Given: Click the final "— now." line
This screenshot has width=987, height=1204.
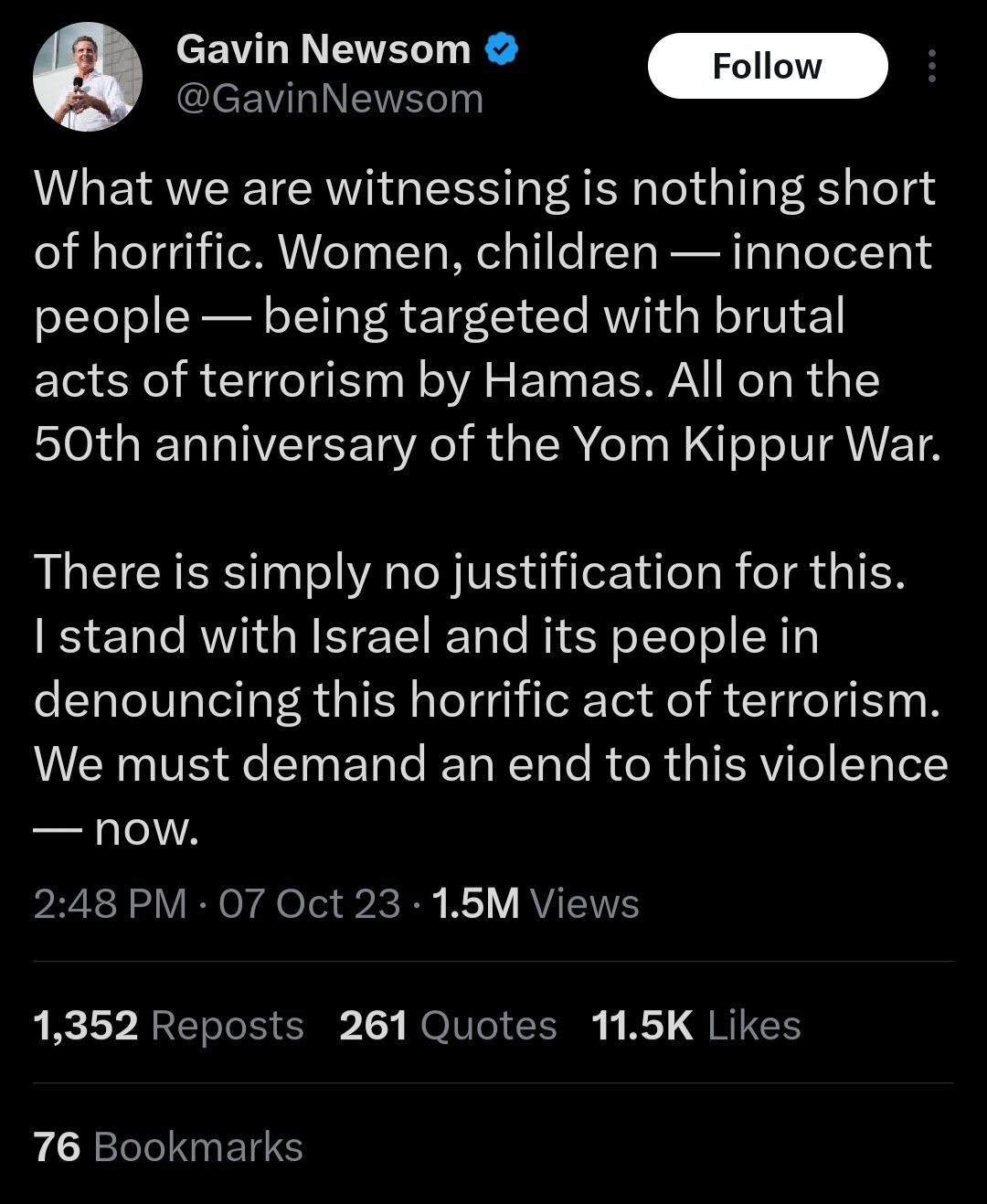Looking at the screenshot, I should point(116,828).
